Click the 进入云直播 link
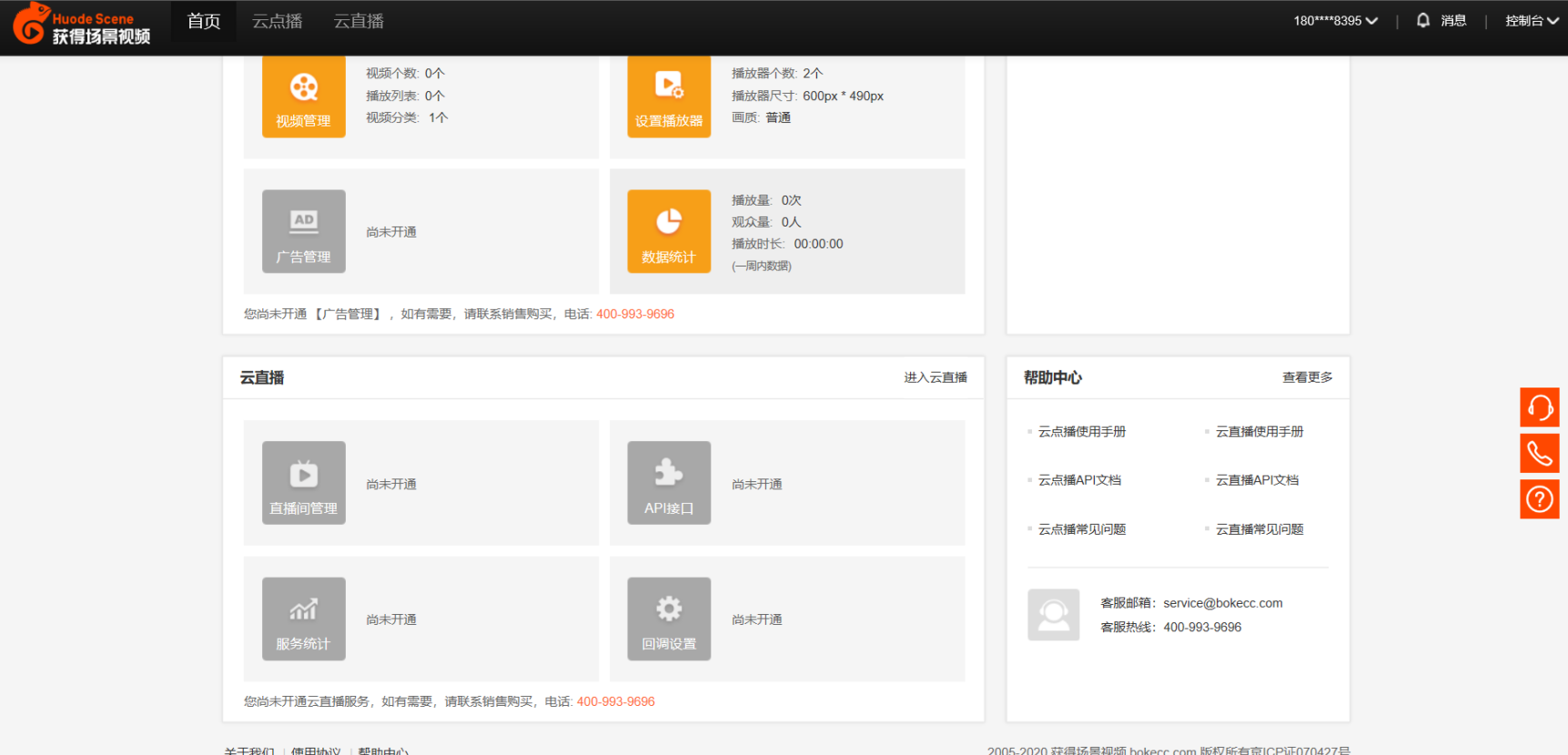The height and width of the screenshot is (755, 1568). (935, 377)
